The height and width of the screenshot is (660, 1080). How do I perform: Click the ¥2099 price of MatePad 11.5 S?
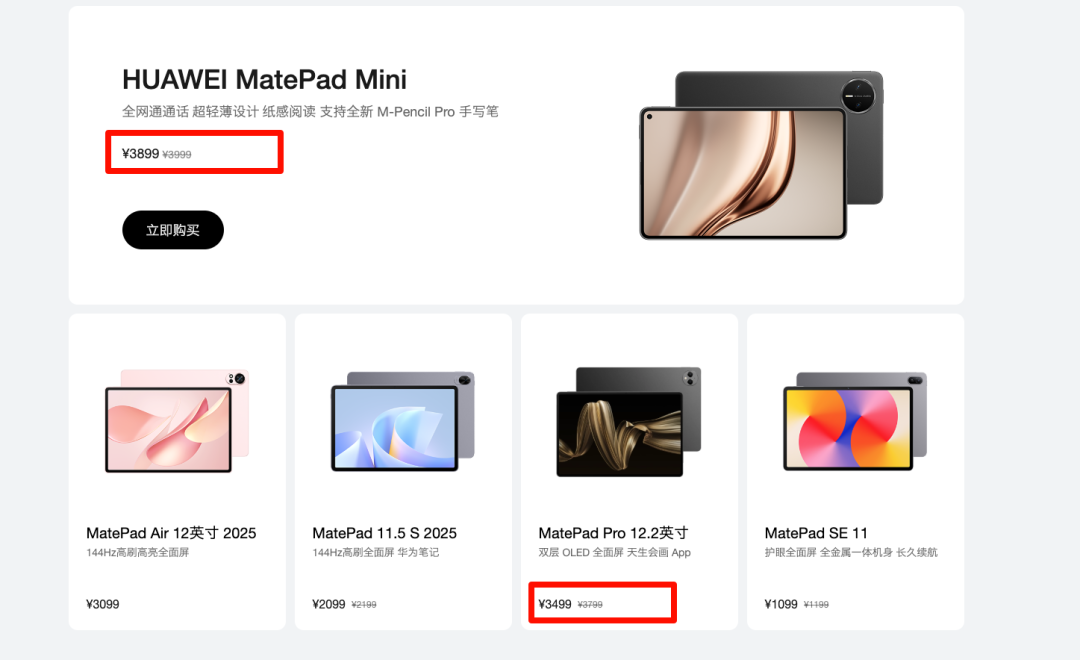pyautogui.click(x=329, y=604)
